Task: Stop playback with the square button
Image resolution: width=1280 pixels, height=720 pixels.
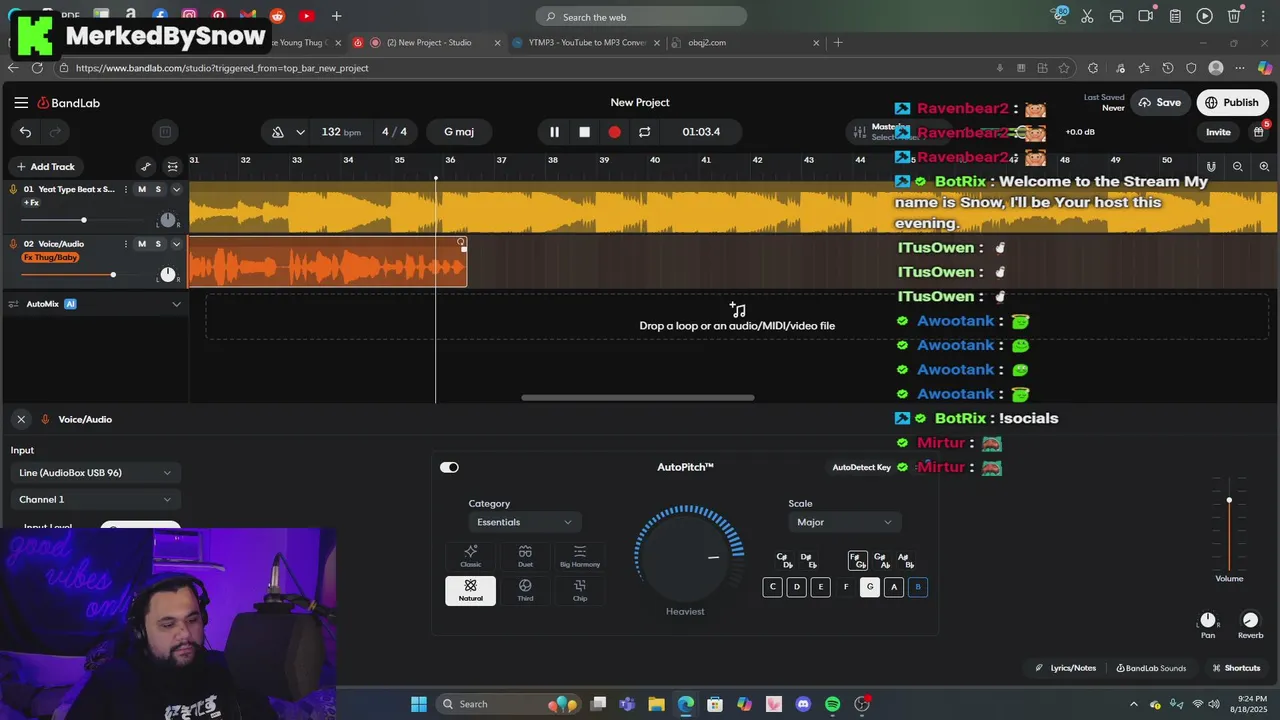Action: click(584, 132)
